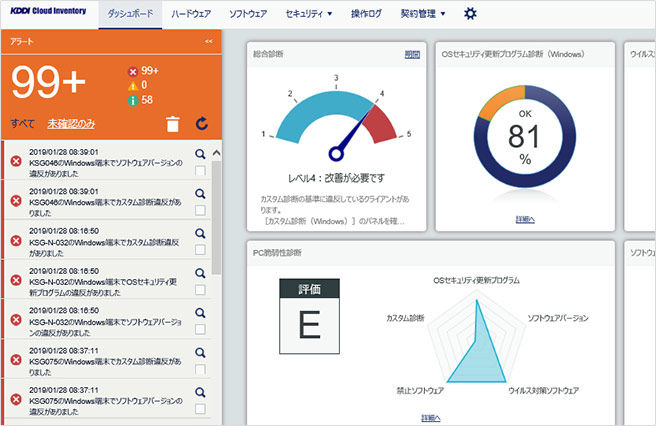The width and height of the screenshot is (656, 426).
Task: Click error icon of KSG075 ソフトウェアバージョン alert
Action: click(x=16, y=400)
